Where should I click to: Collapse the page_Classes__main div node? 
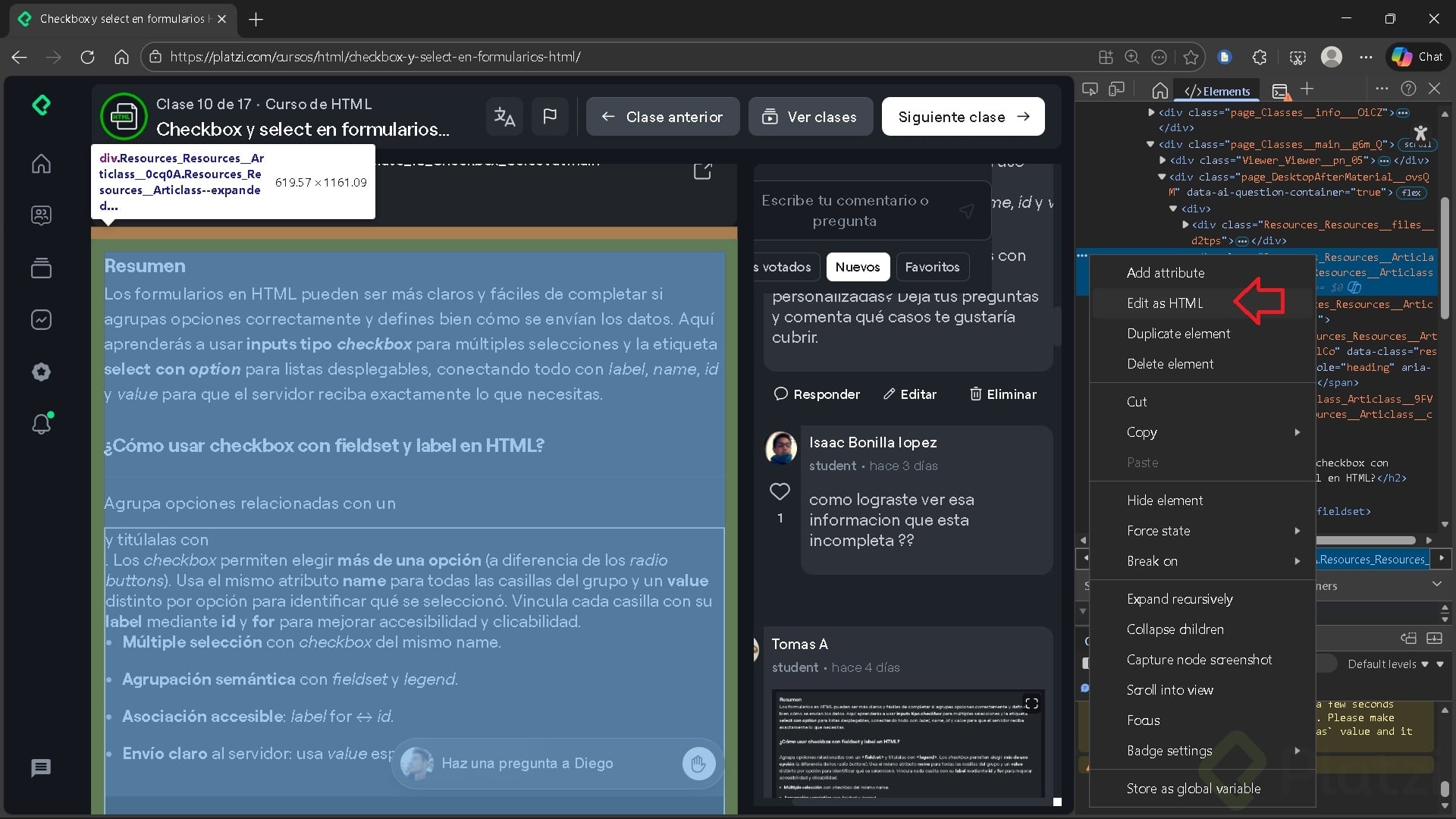click(x=1150, y=144)
